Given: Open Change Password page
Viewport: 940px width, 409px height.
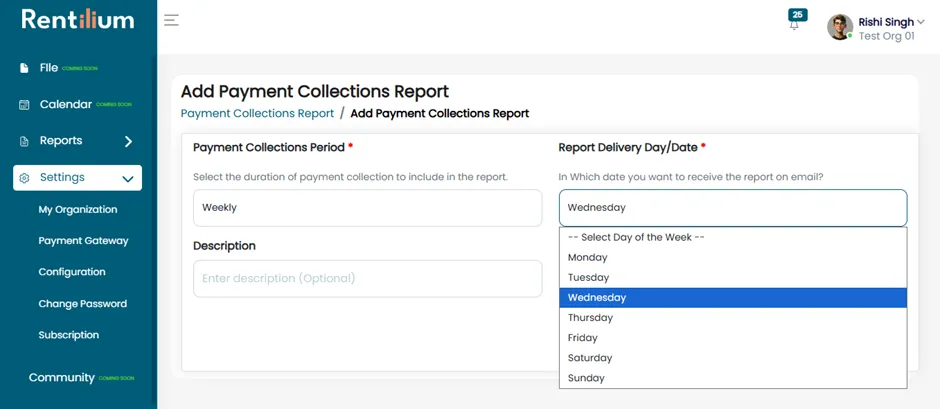Looking at the screenshot, I should (x=83, y=304).
